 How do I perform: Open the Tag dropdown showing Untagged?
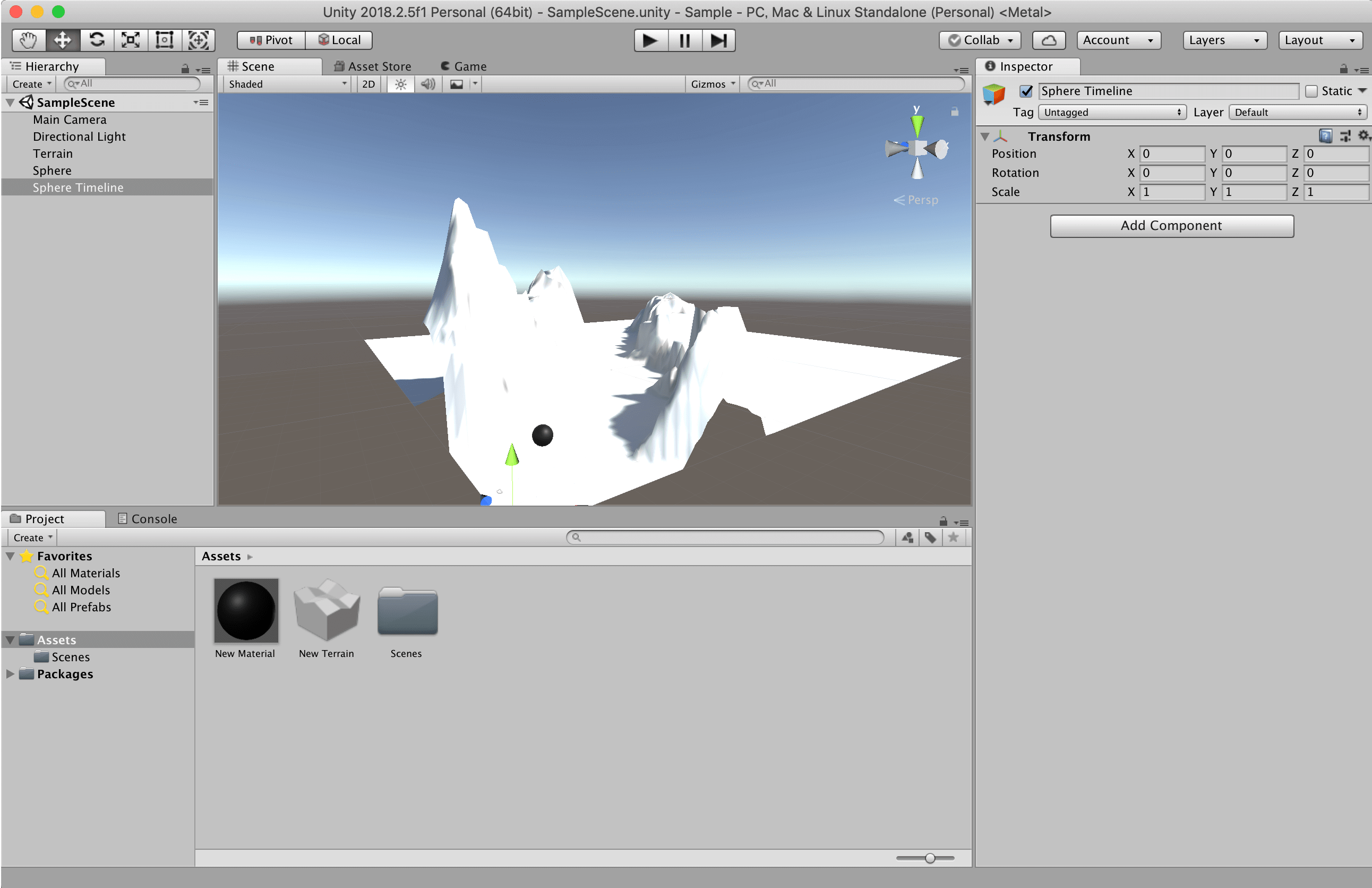[x=1112, y=113]
